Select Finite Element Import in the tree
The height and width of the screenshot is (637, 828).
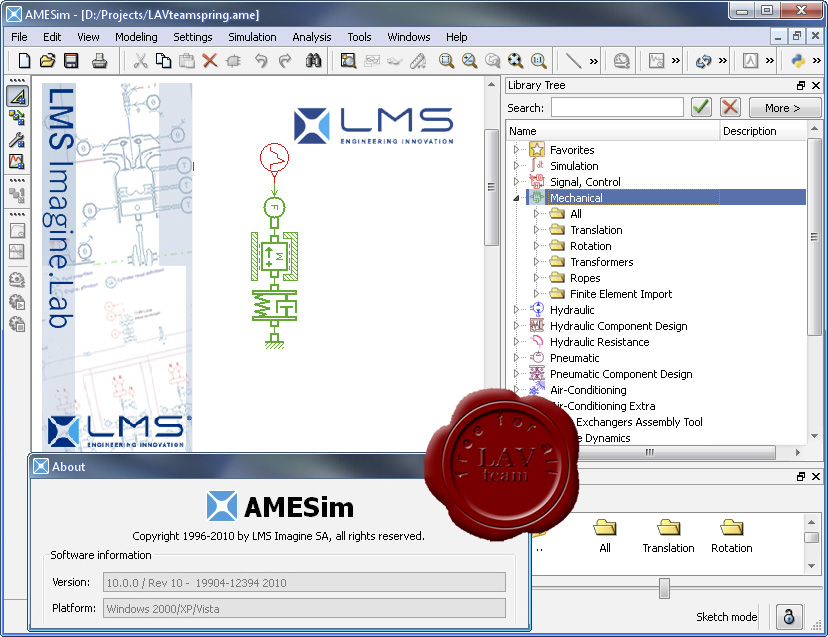tap(621, 294)
